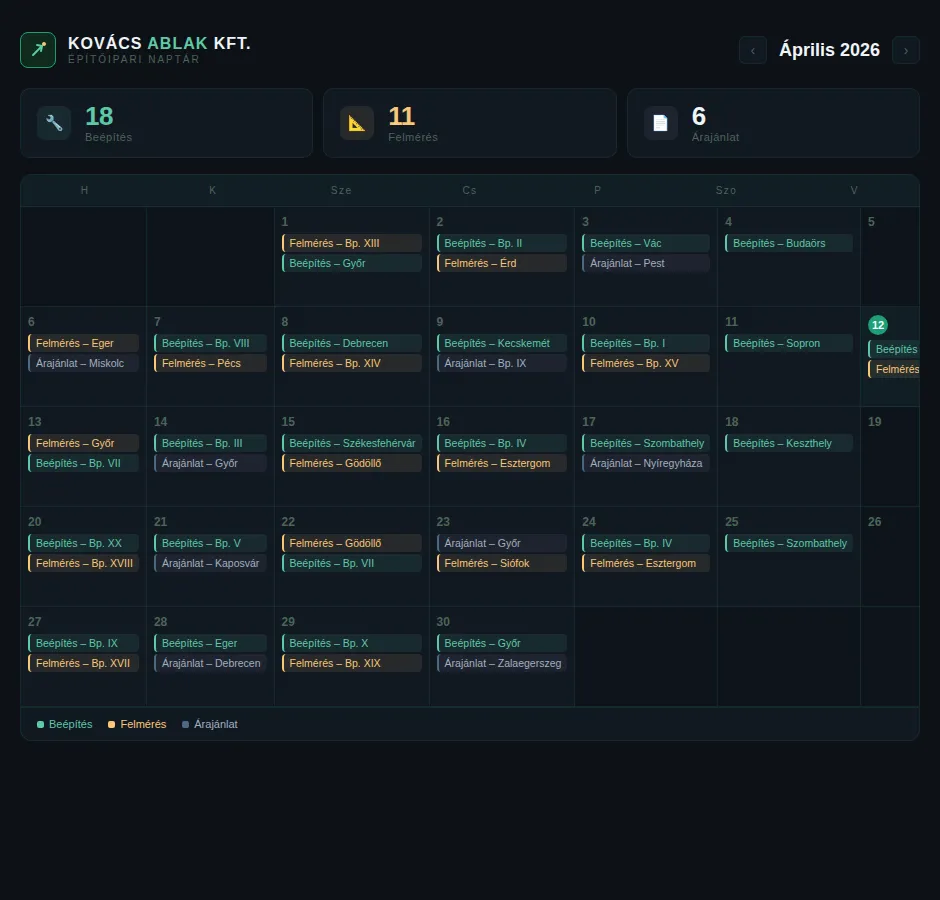940x900 pixels.
Task: Go to previous month with left chevron
Action: pyautogui.click(x=753, y=50)
